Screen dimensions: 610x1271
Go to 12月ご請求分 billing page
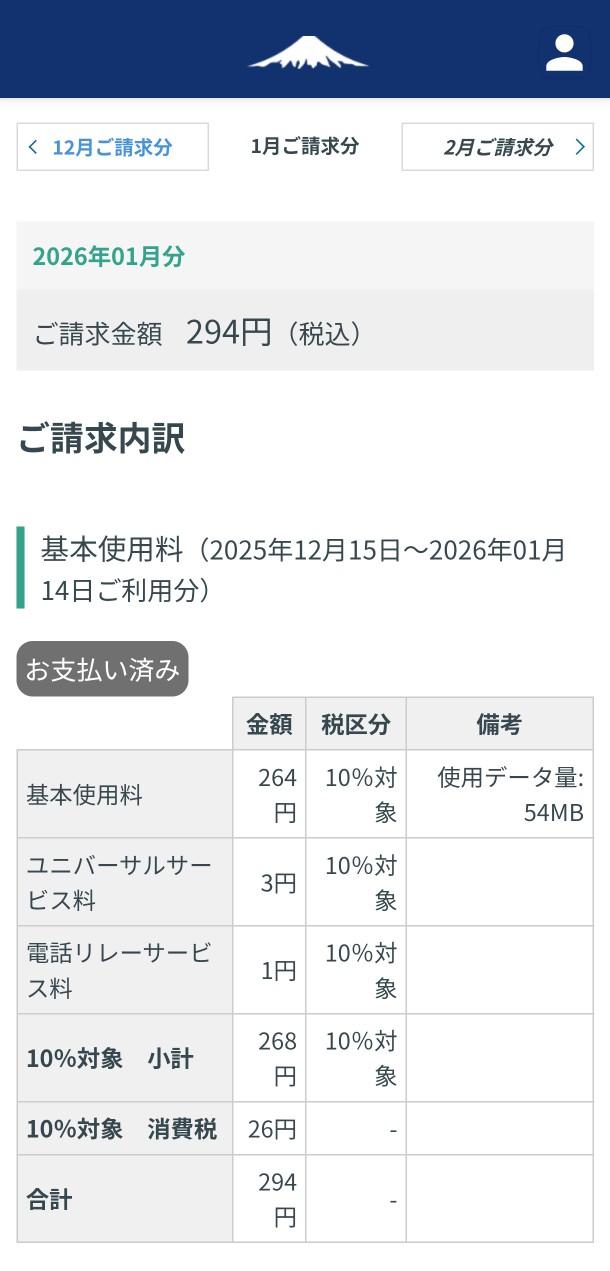click(x=112, y=147)
